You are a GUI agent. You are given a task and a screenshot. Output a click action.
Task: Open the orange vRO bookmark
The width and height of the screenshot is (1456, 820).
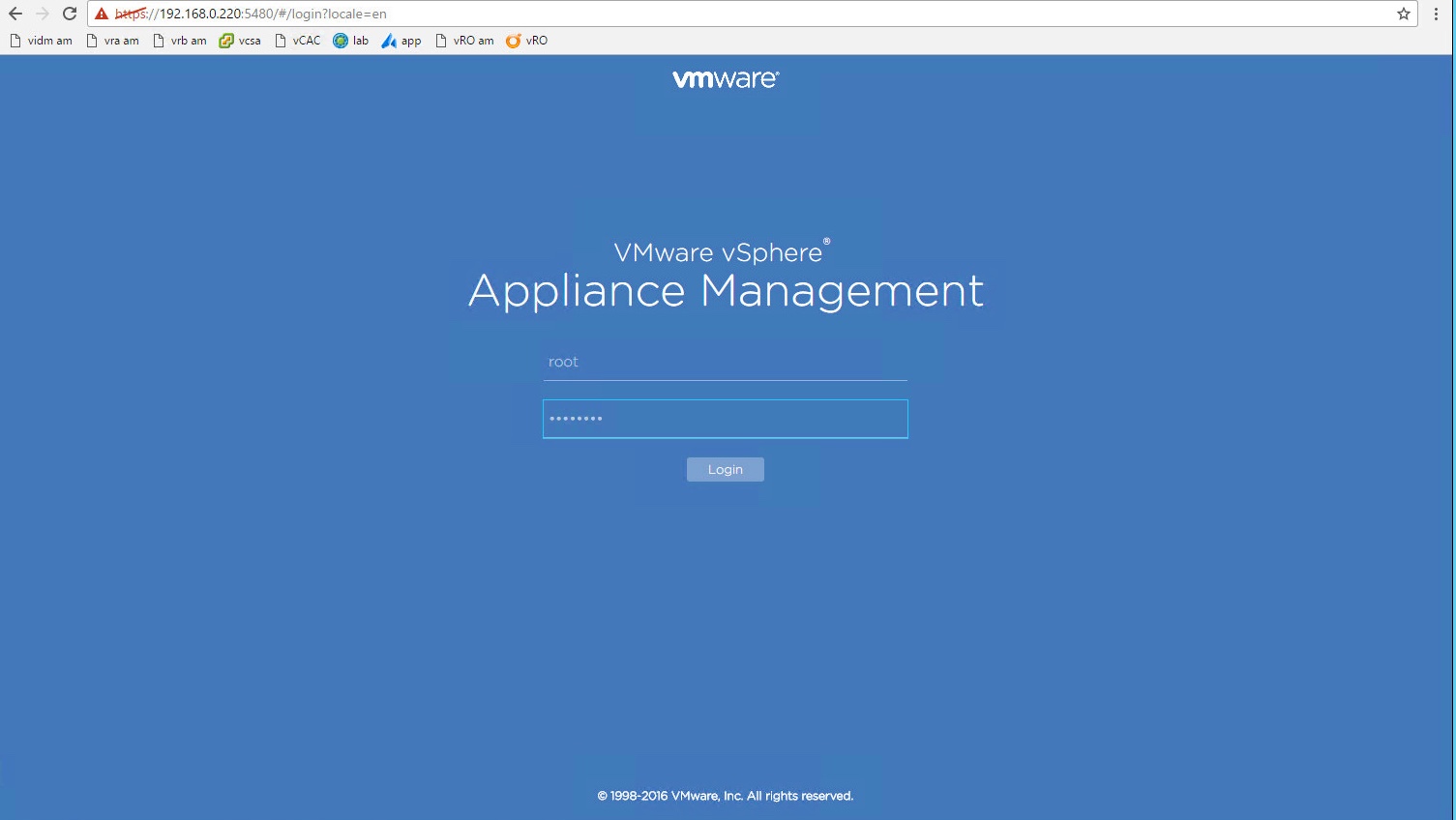pos(527,41)
